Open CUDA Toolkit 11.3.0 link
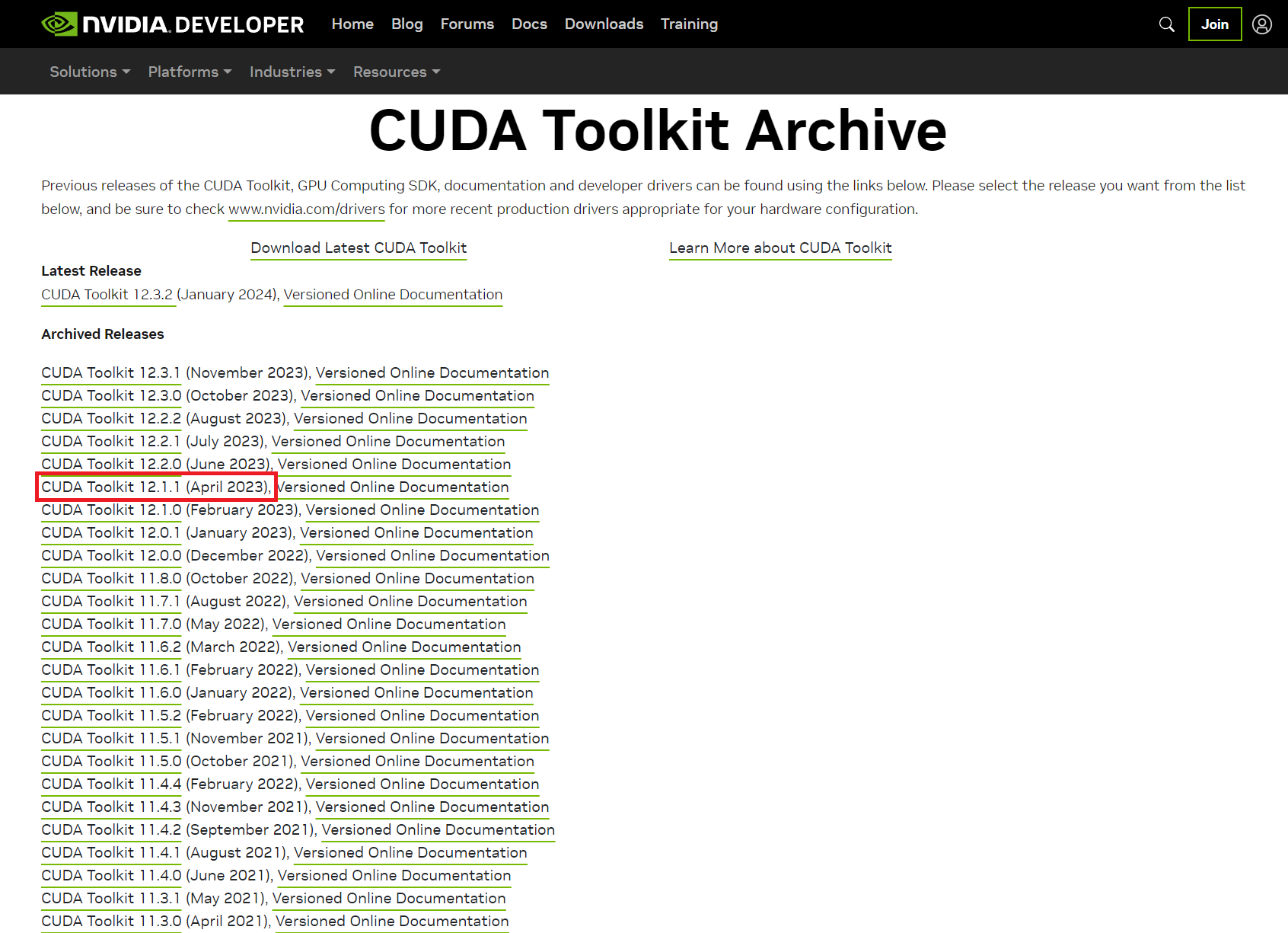 (111, 922)
